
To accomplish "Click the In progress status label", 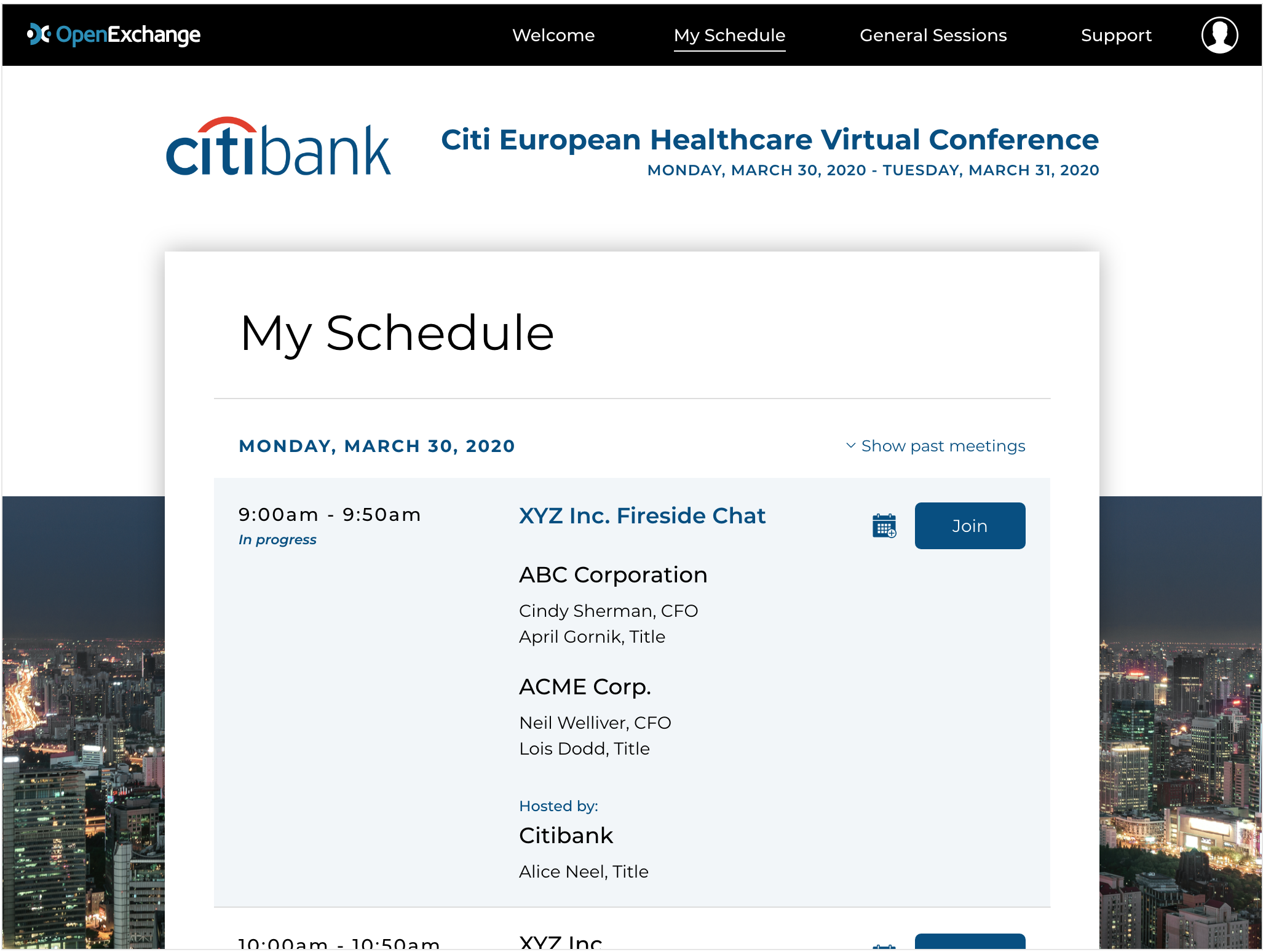I will (277, 539).
